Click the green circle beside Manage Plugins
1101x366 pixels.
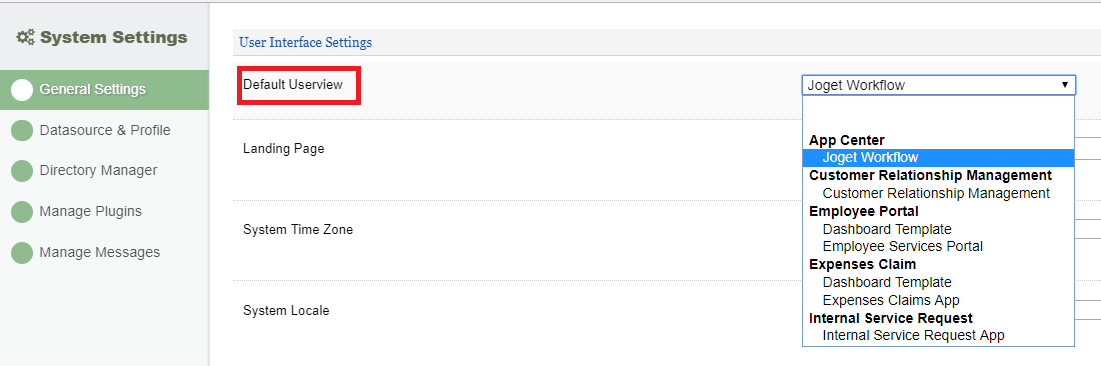point(22,211)
